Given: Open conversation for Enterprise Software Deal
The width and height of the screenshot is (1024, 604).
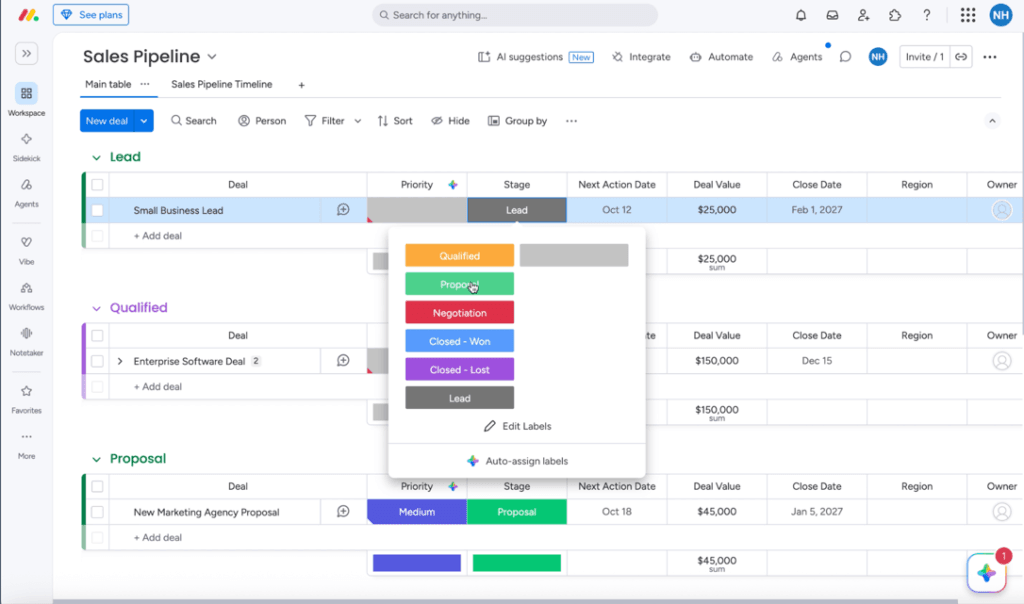Looking at the screenshot, I should (343, 360).
